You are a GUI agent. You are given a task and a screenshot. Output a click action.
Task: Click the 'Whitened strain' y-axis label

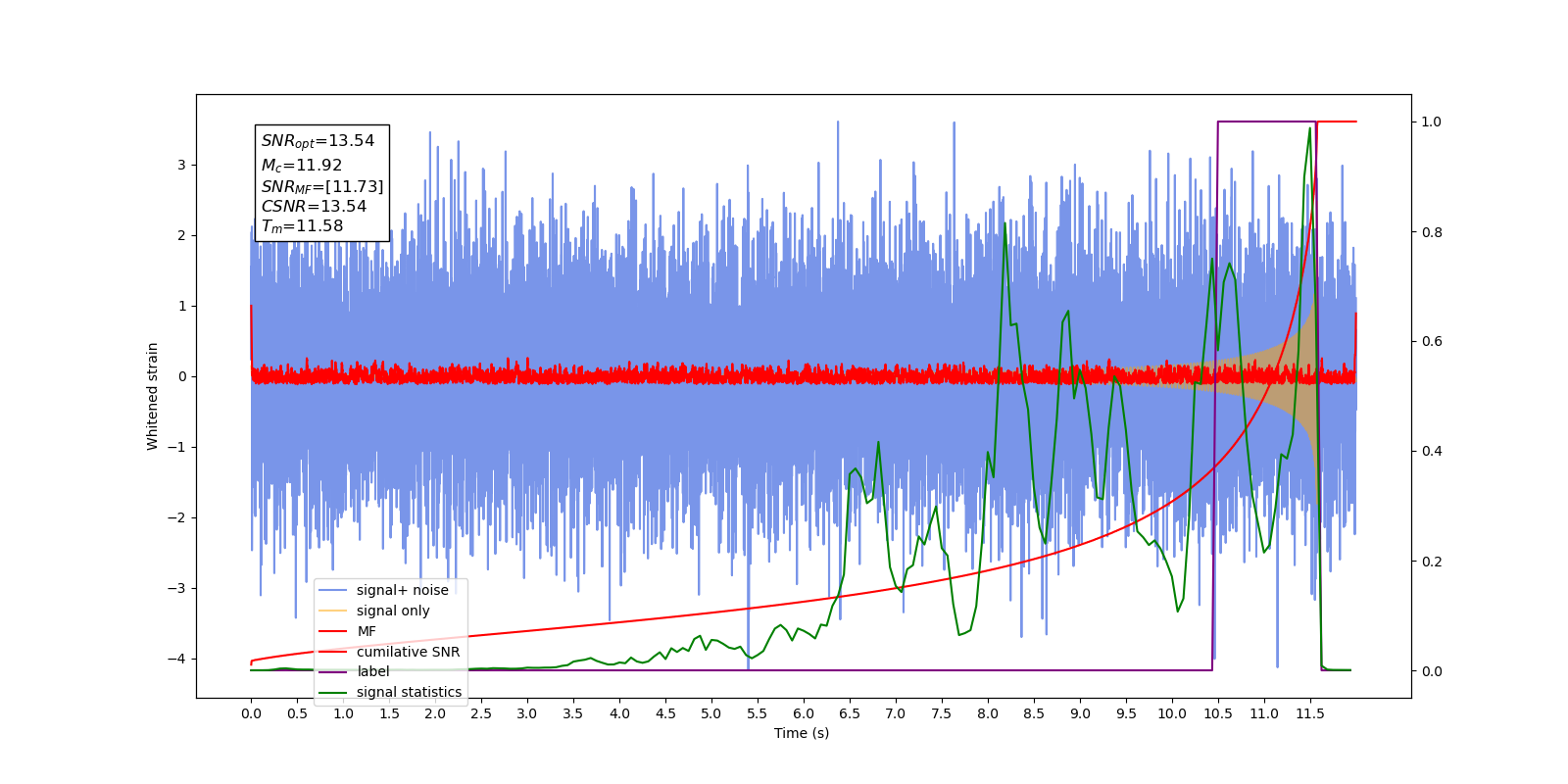(152, 396)
